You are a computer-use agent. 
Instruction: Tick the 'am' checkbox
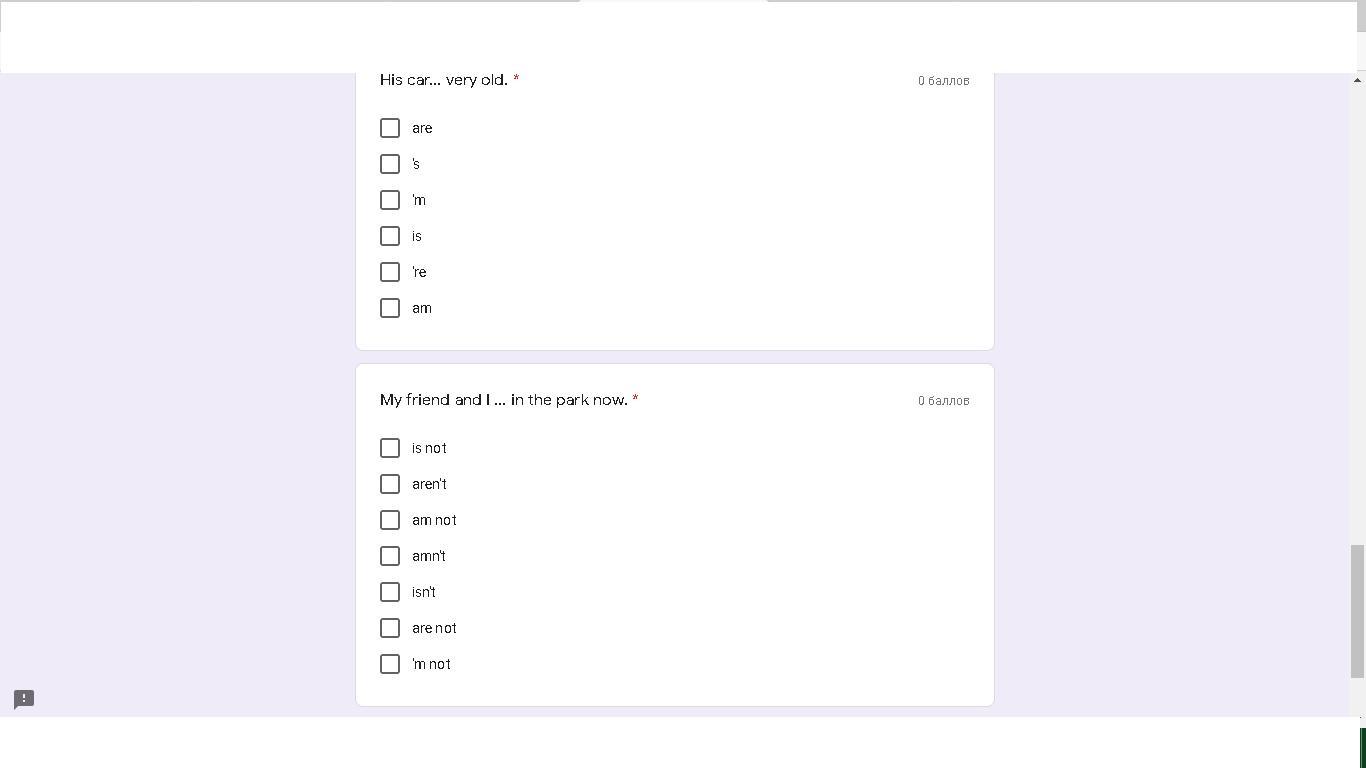pyautogui.click(x=390, y=308)
